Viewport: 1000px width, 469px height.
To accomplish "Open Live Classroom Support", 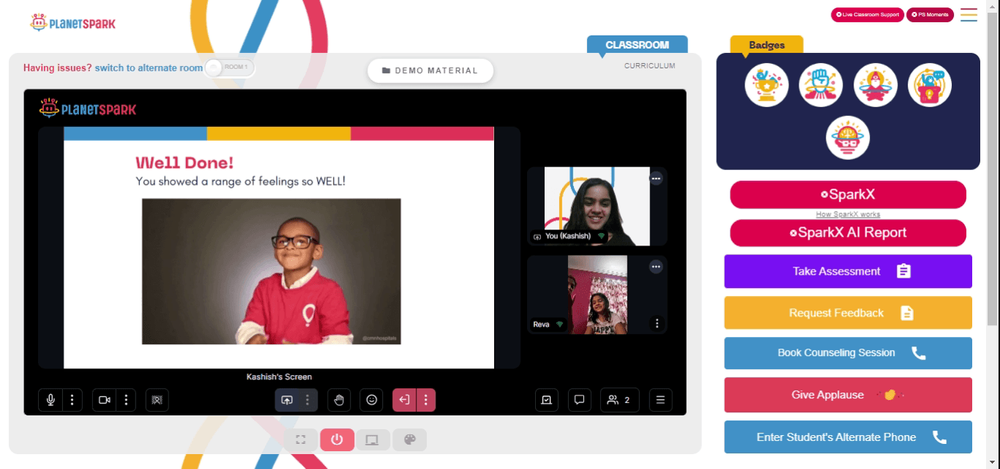I will pyautogui.click(x=867, y=15).
